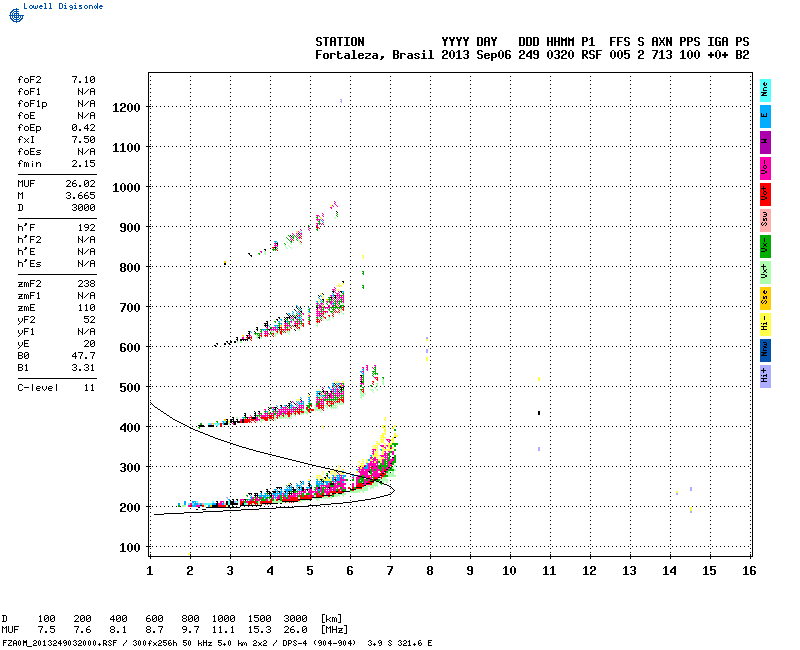800x650 pixels.
Task: Click the date Sep06 in the header
Action: (494, 55)
